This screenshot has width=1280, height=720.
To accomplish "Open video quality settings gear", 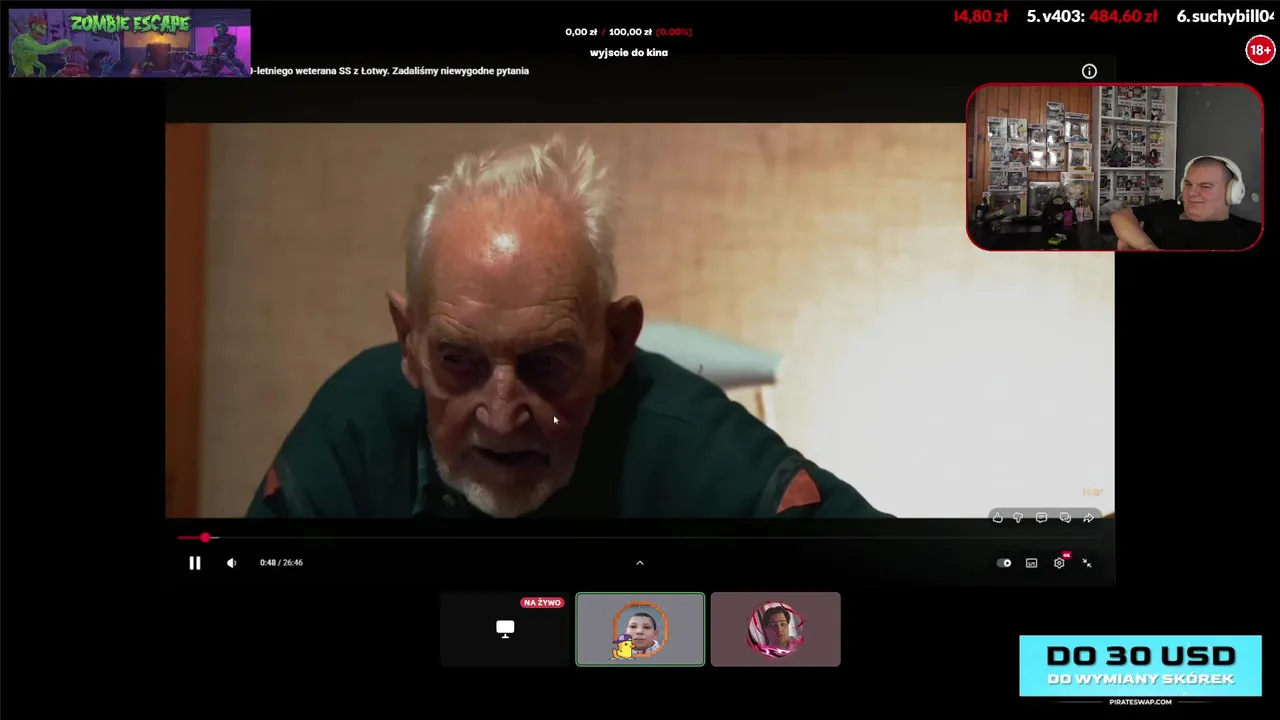I will pyautogui.click(x=1059, y=563).
